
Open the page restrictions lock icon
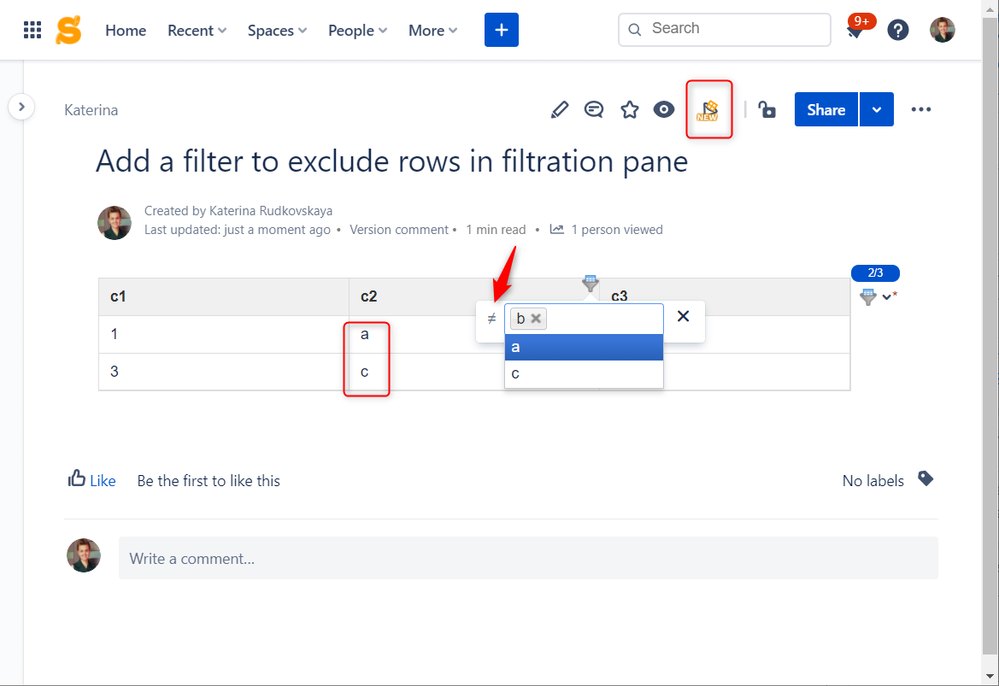(767, 109)
